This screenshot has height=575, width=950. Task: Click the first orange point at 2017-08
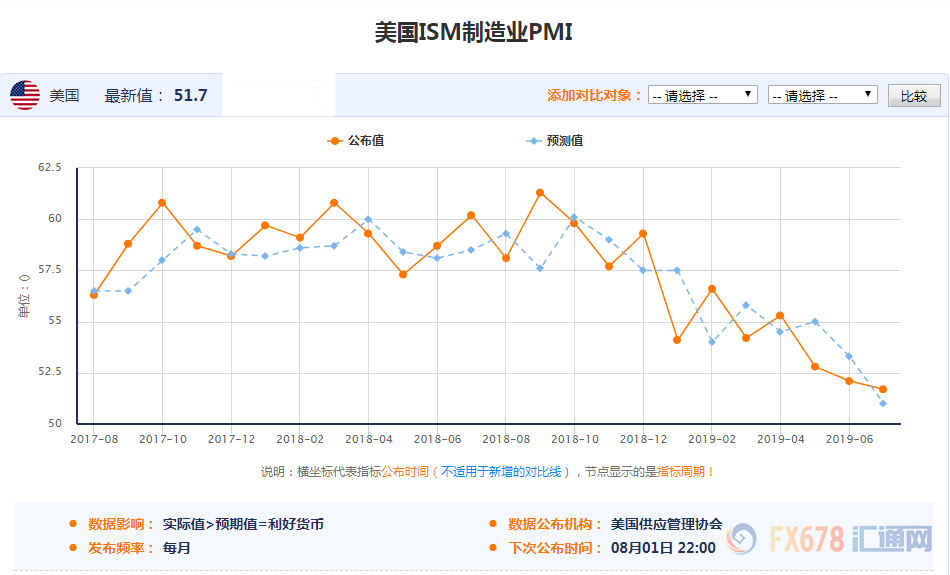pos(94,295)
